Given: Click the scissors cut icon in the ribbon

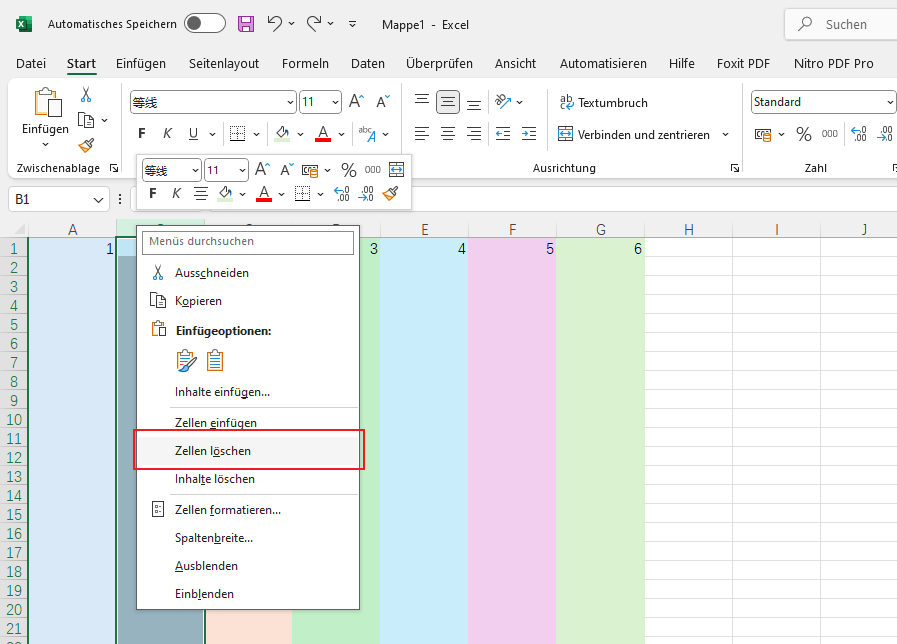Looking at the screenshot, I should pyautogui.click(x=86, y=94).
